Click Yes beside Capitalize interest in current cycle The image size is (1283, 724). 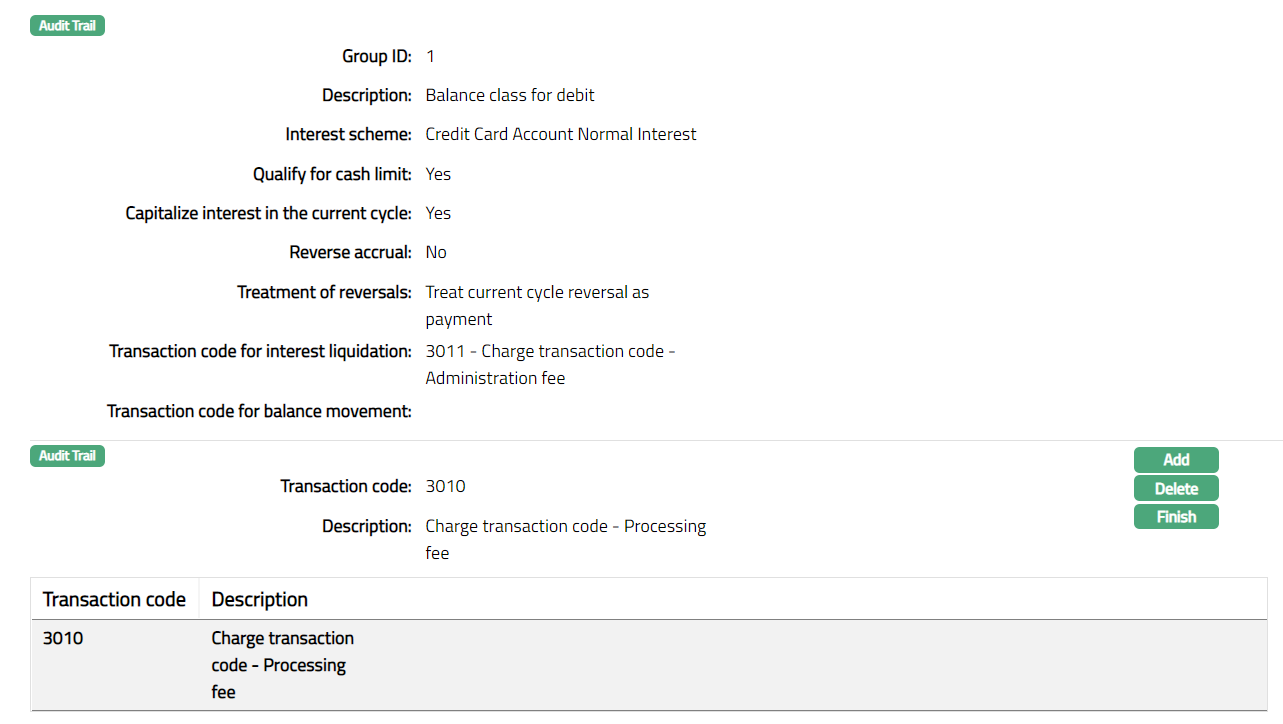tap(438, 213)
